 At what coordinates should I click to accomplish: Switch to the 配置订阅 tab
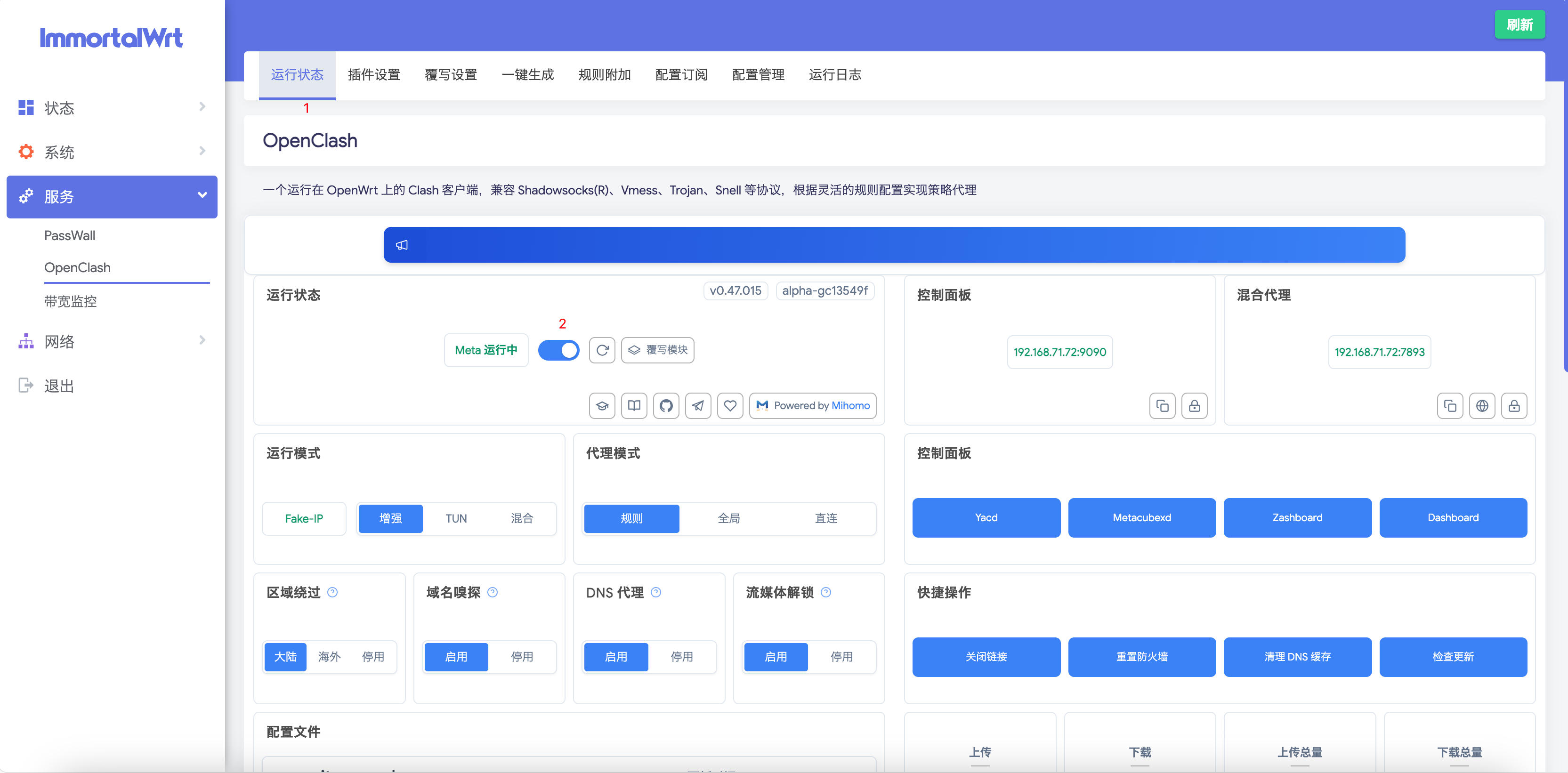coord(681,75)
